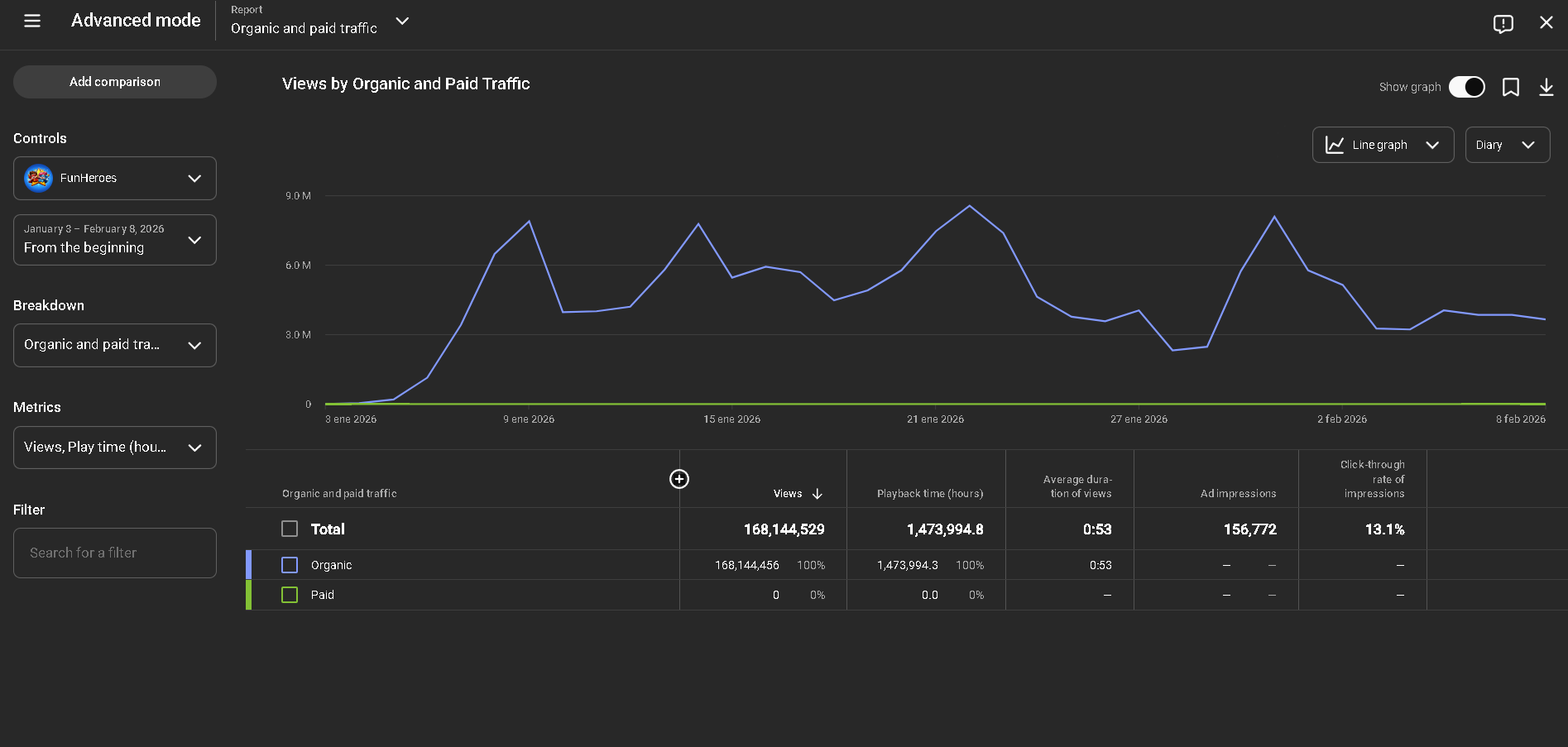Expand the Breakdown Organic and paid dropdown
This screenshot has width=1568, height=747.
tap(115, 345)
